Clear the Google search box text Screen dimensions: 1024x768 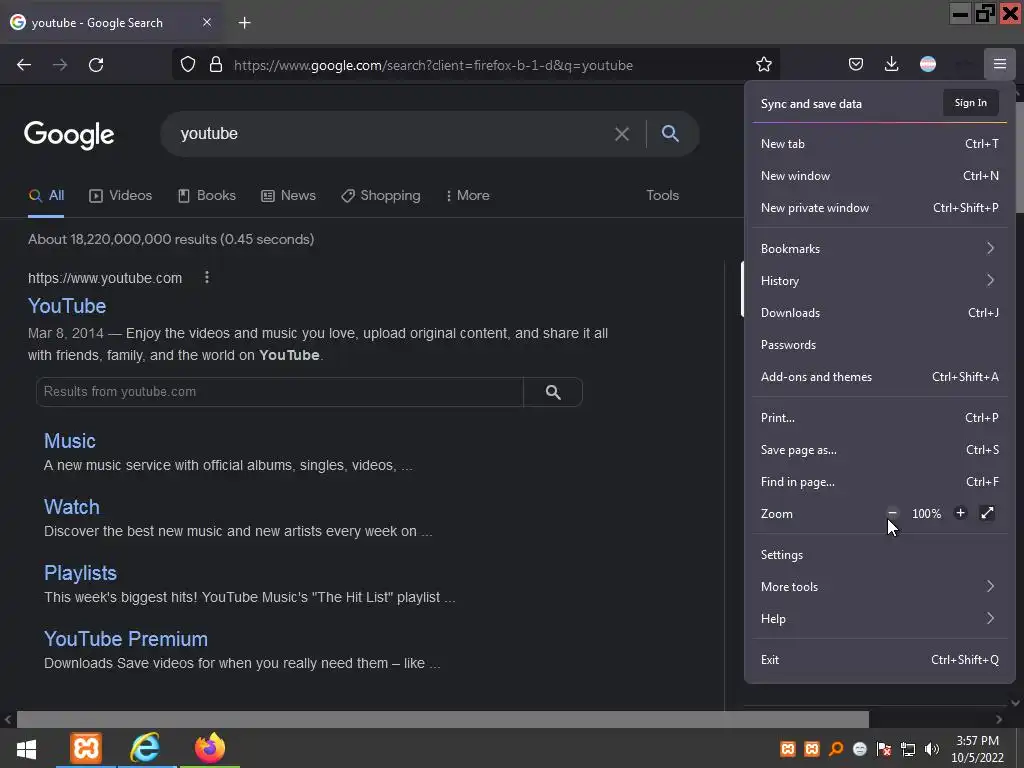pyautogui.click(x=622, y=134)
